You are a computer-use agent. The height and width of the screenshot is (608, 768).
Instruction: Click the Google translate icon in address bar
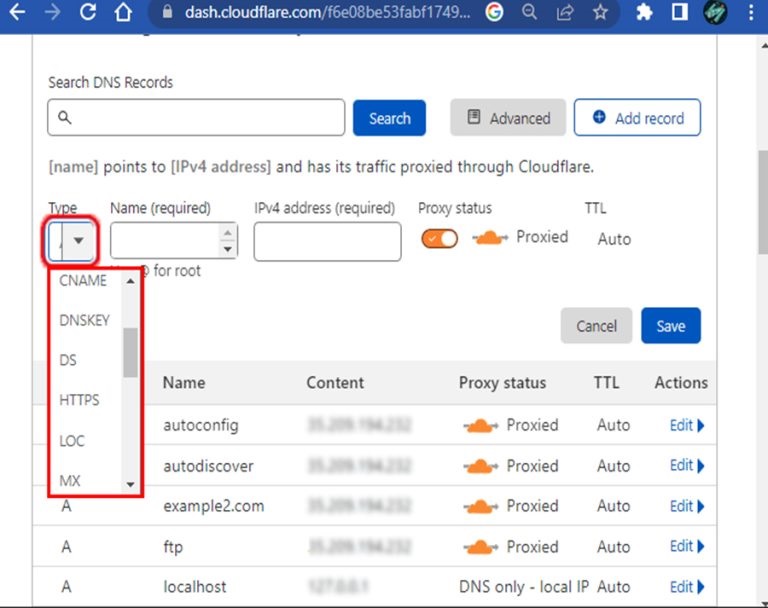point(494,14)
